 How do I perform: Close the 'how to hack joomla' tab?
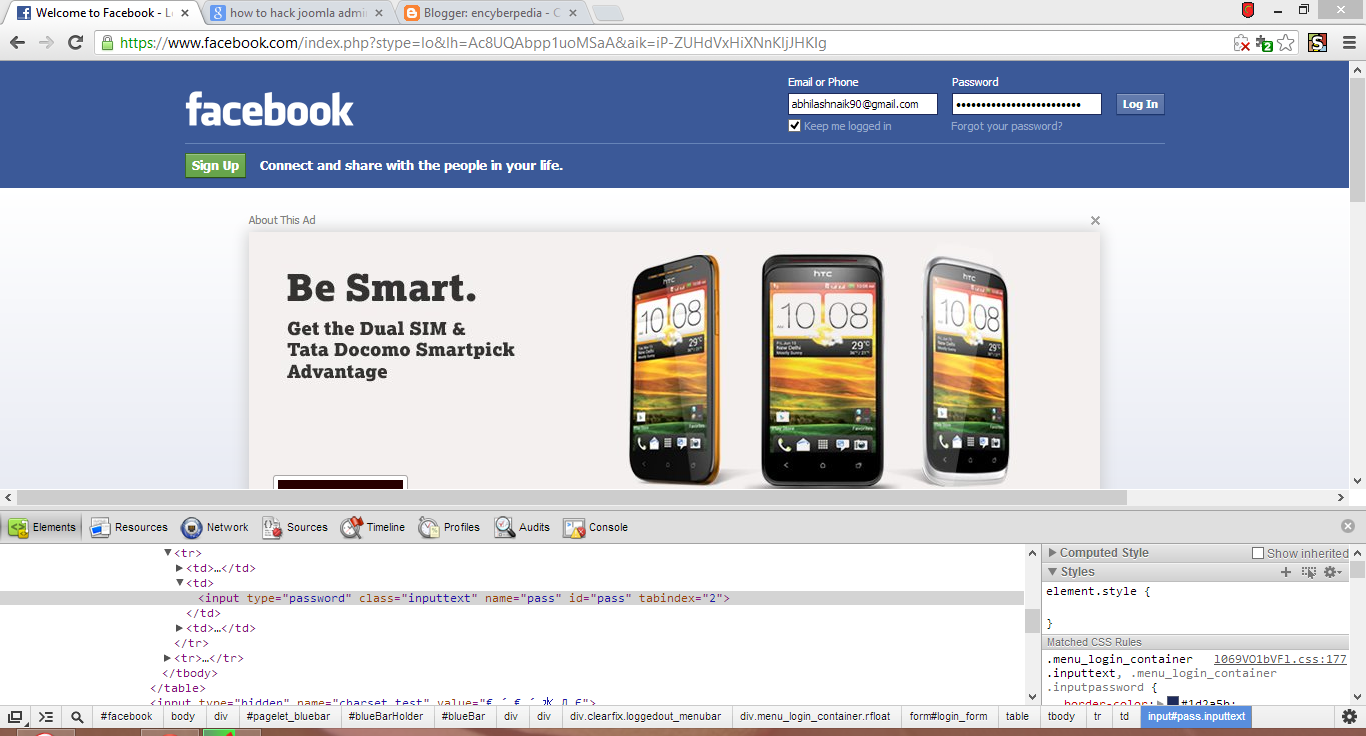tap(378, 13)
